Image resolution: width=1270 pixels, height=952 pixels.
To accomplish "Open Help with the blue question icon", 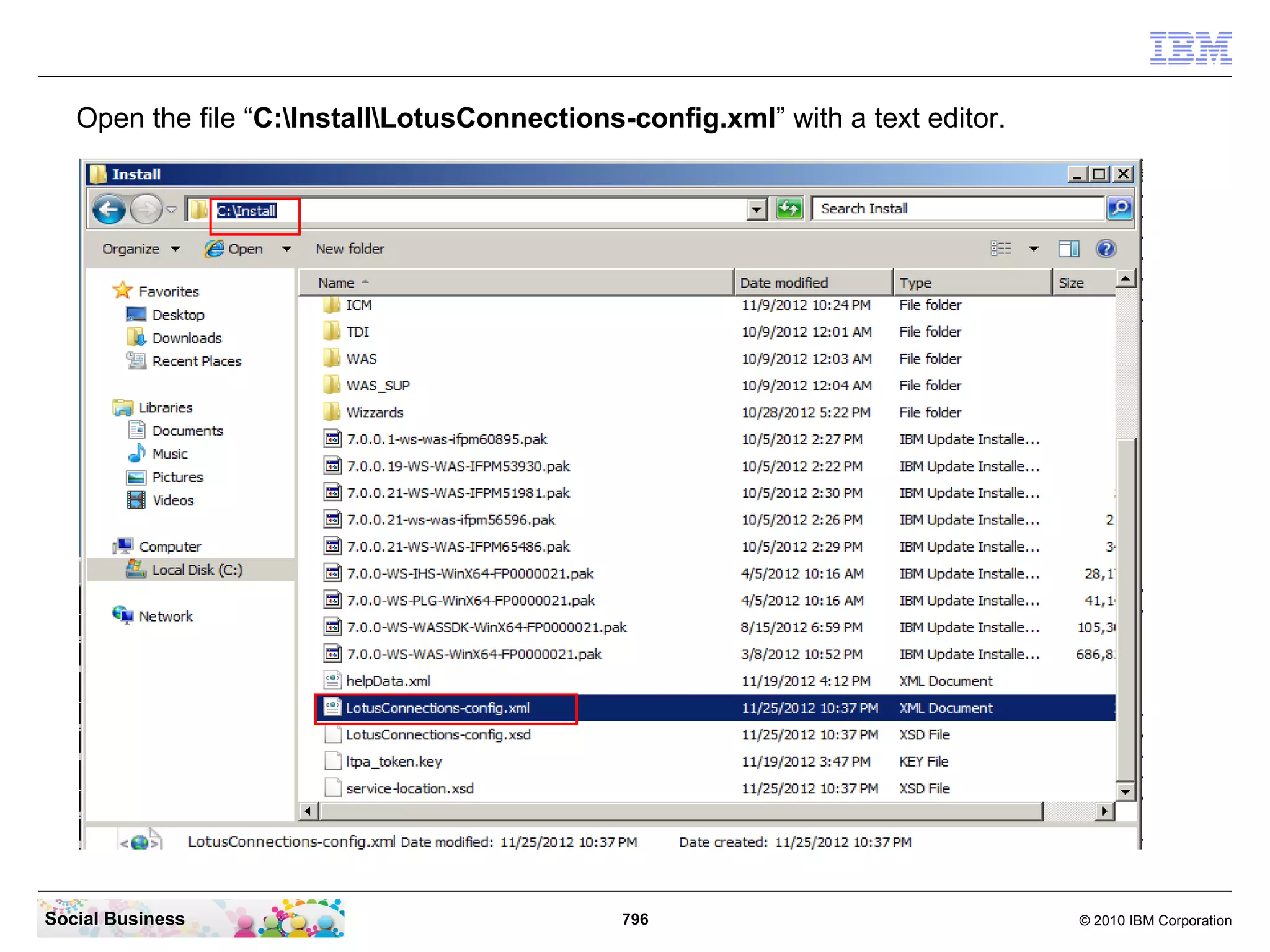I will (1106, 249).
